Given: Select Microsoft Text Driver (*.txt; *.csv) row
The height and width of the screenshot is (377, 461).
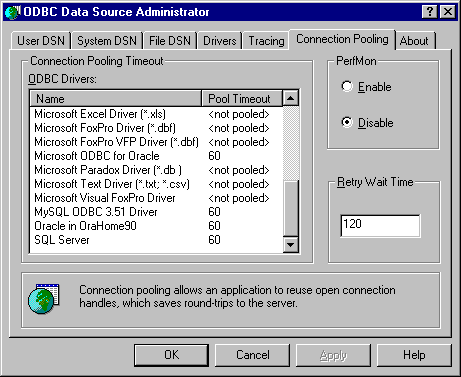Looking at the screenshot, I should click(156, 184).
